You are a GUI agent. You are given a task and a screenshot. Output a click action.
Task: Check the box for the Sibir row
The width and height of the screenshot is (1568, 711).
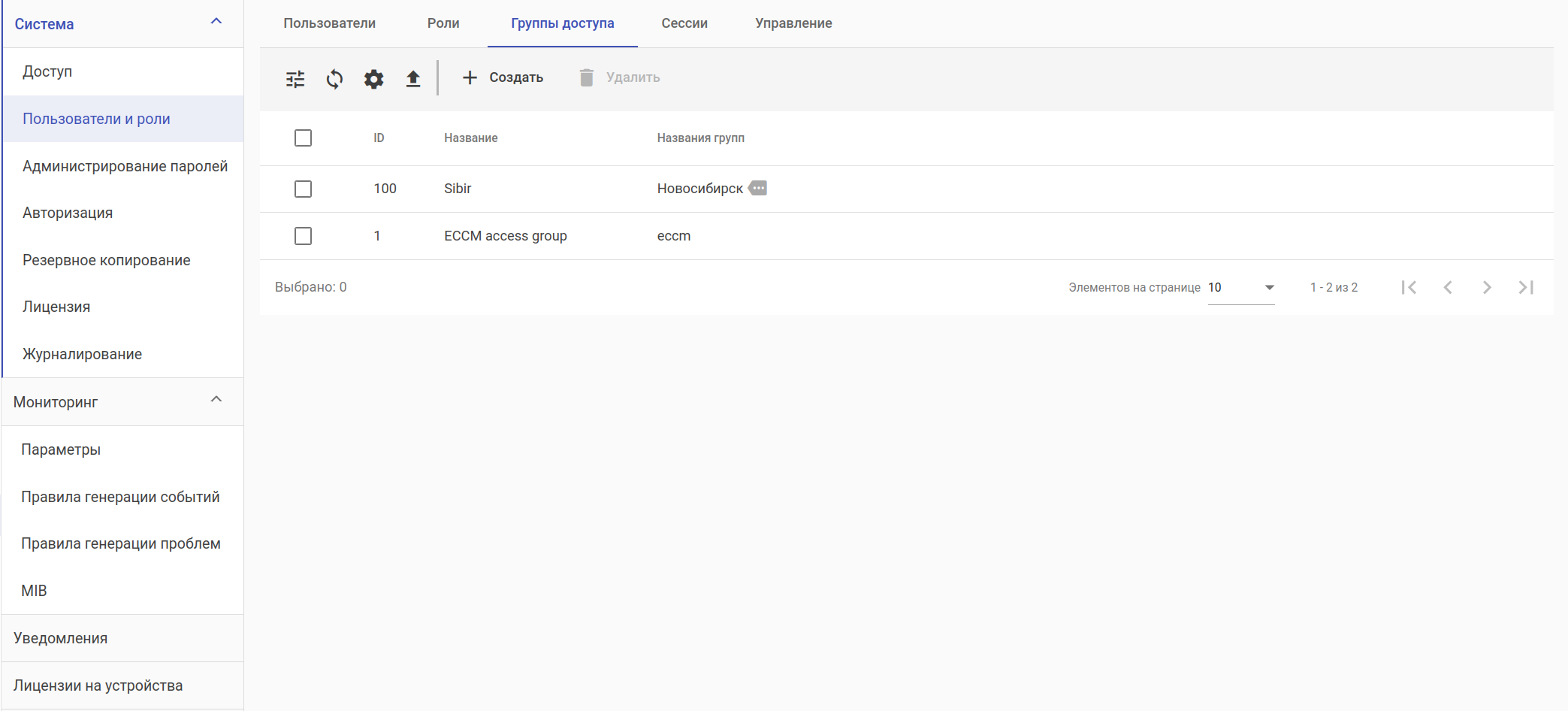tap(303, 189)
